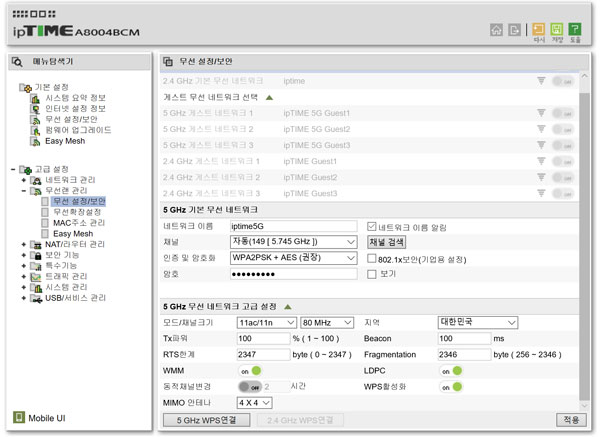Click the logout icon in header
Screen dimensions: 600x437
pos(514,30)
